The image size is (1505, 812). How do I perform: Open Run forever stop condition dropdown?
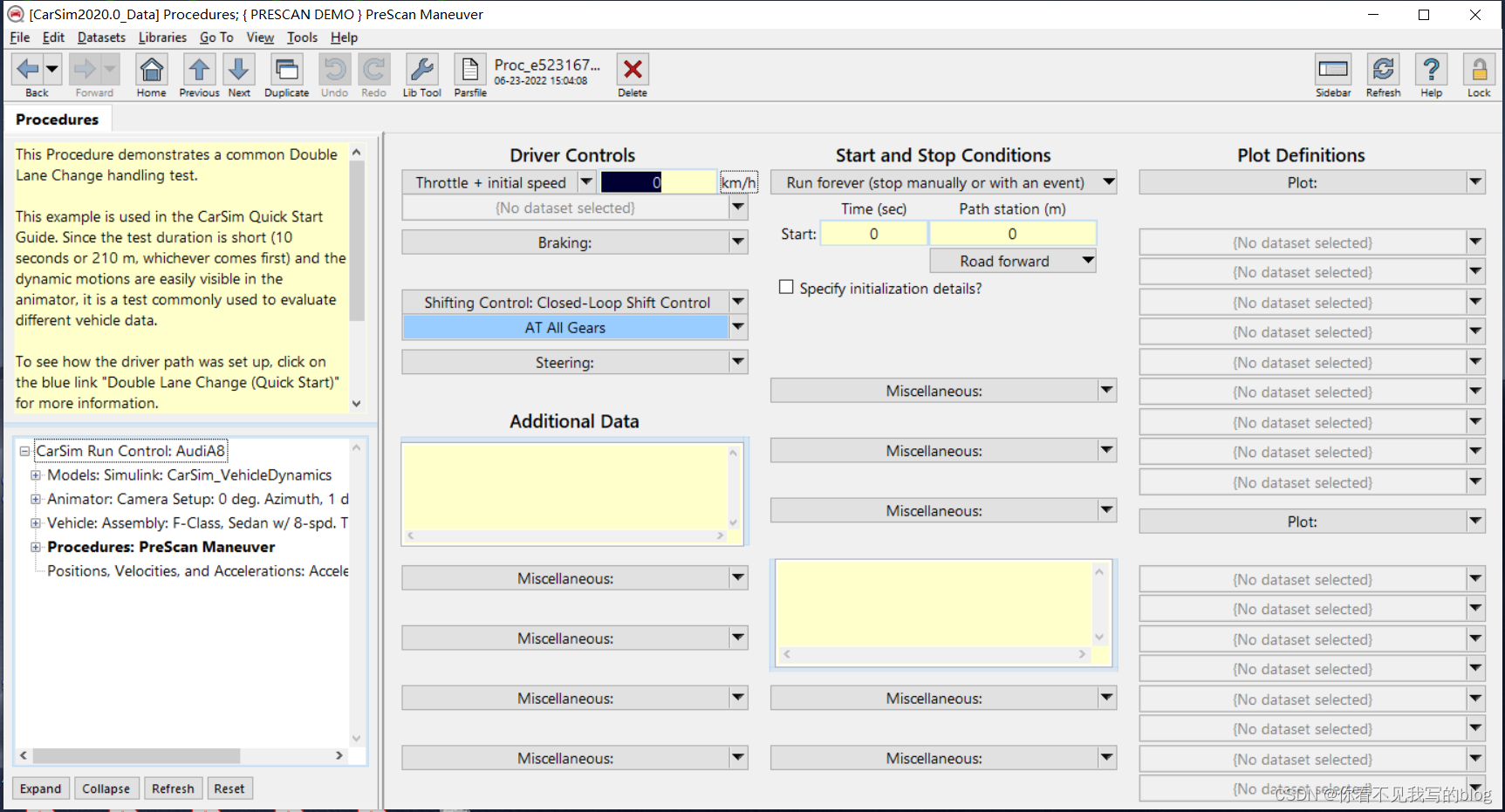point(1108,182)
